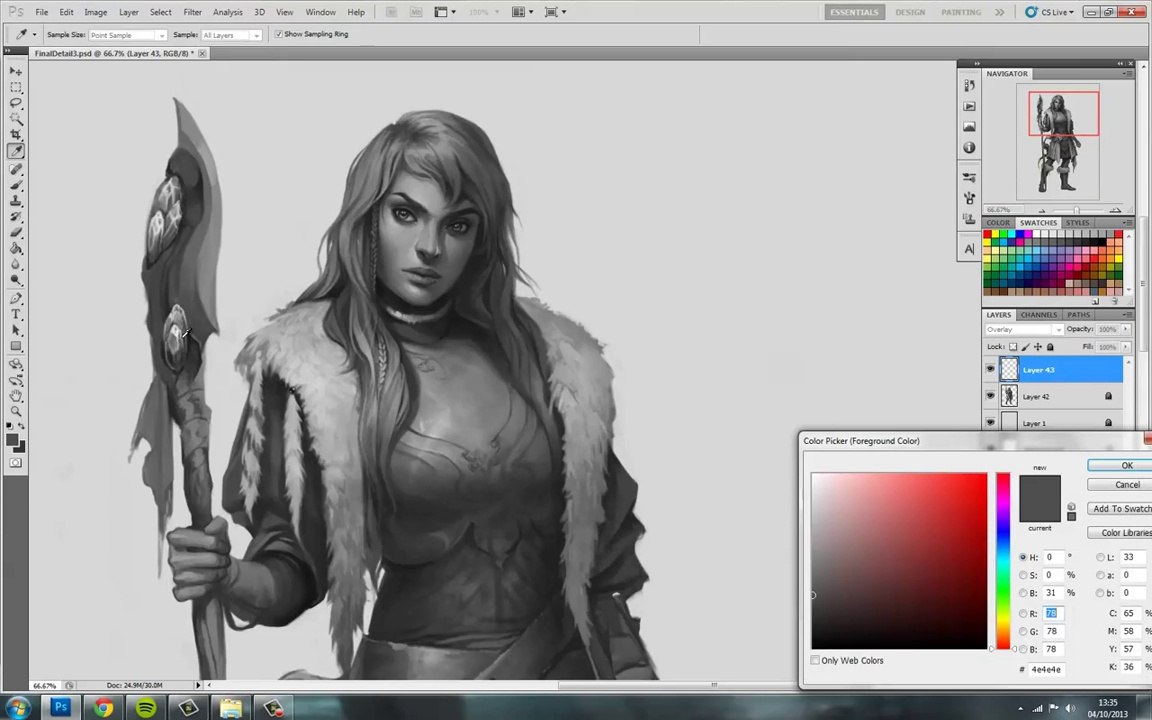Select the Paint Bucket tool
Image resolution: width=1152 pixels, height=720 pixels.
point(15,248)
